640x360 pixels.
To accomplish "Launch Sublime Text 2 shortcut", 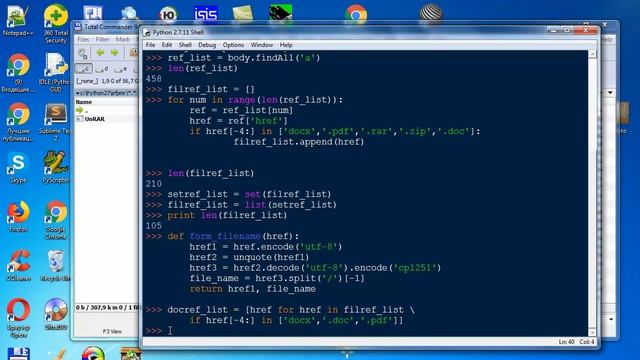I will (56, 121).
